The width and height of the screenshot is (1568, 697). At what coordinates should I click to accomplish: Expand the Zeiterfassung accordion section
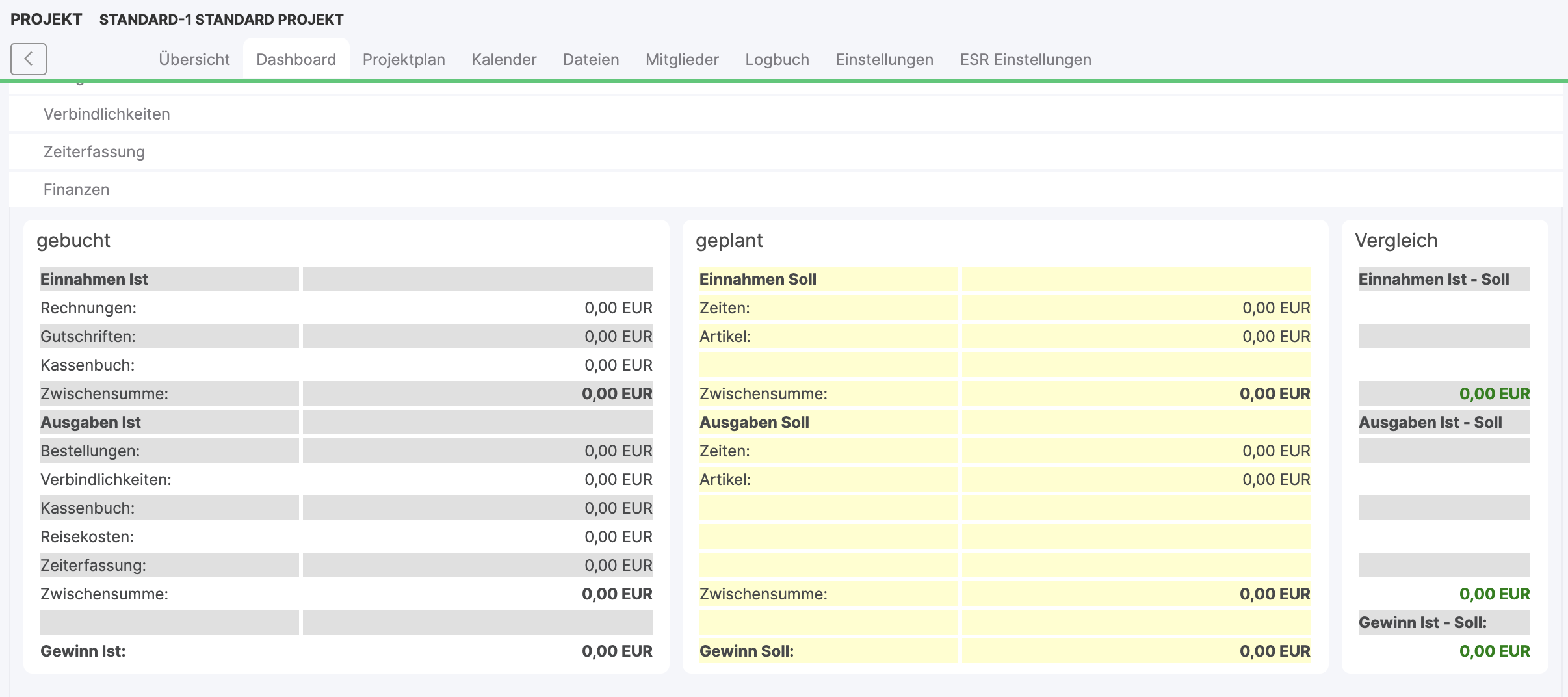pyautogui.click(x=94, y=152)
